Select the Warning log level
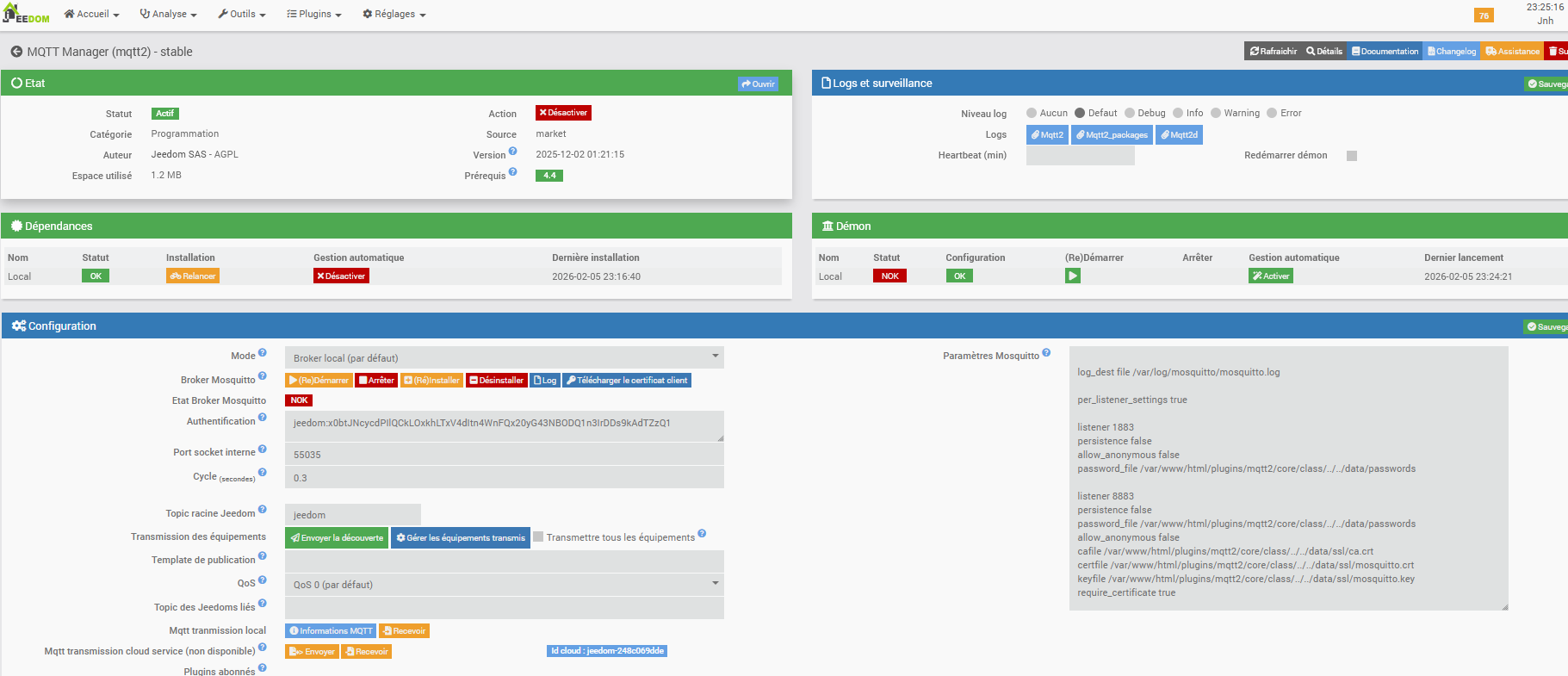Screen dimensions: 1568x676 tap(1216, 113)
